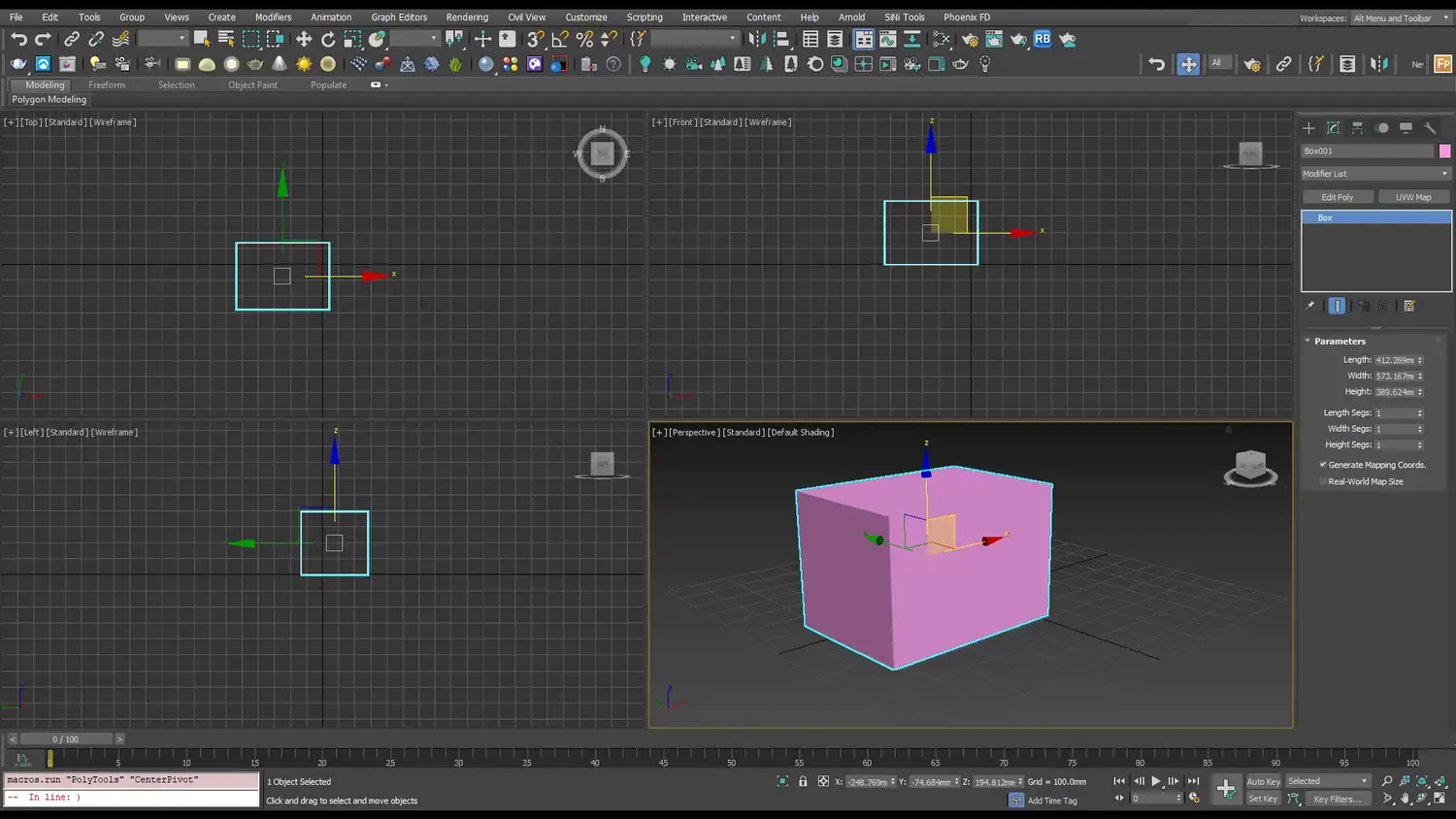Click the UVW Map button
Screen dimensions: 1456x819
pyautogui.click(x=1412, y=197)
